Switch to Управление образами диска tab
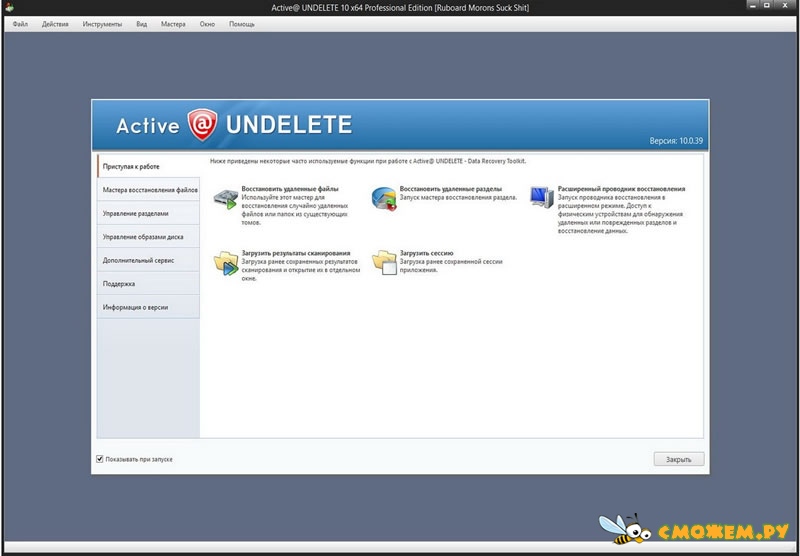 point(148,237)
